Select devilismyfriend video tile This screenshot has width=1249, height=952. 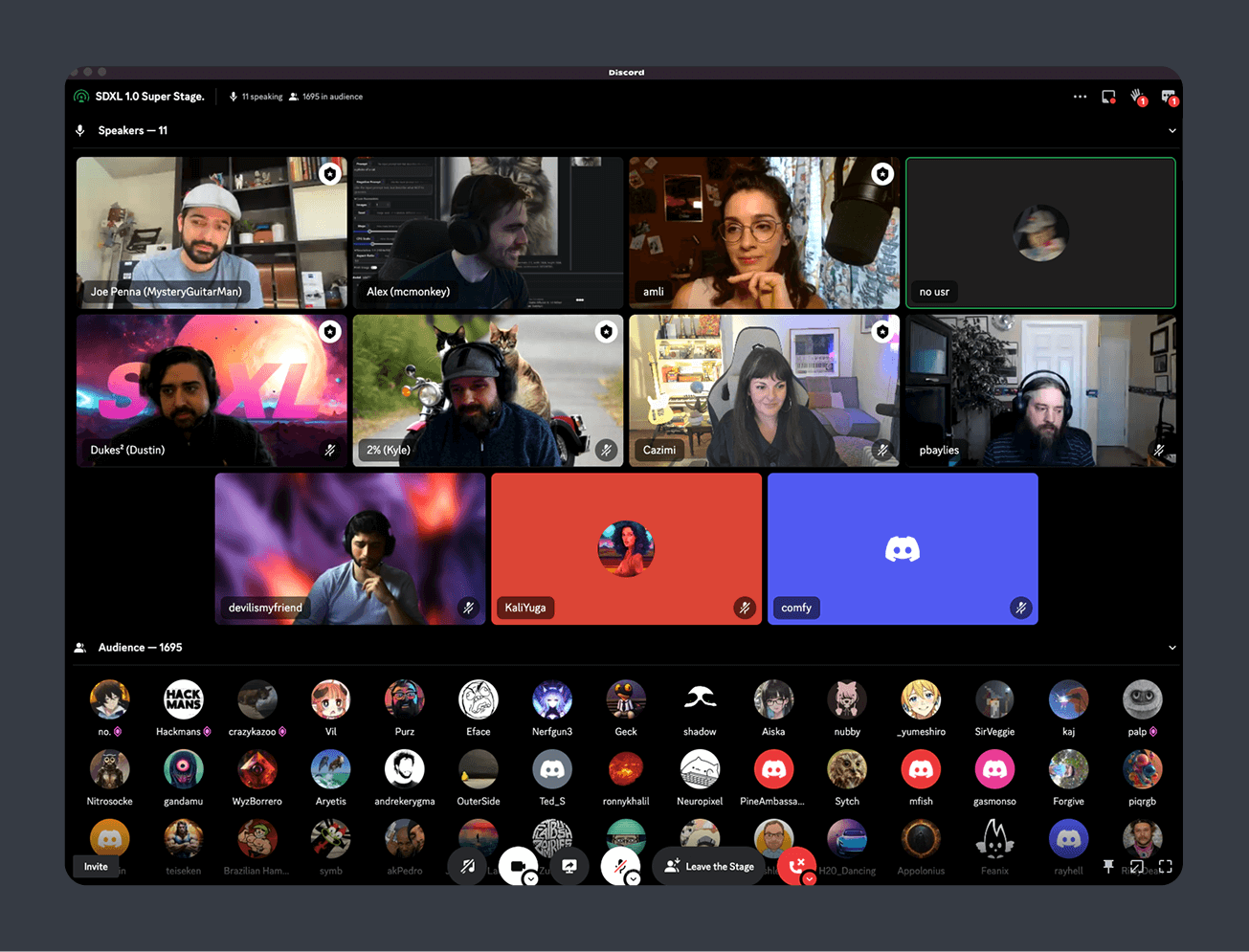pyautogui.click(x=350, y=548)
